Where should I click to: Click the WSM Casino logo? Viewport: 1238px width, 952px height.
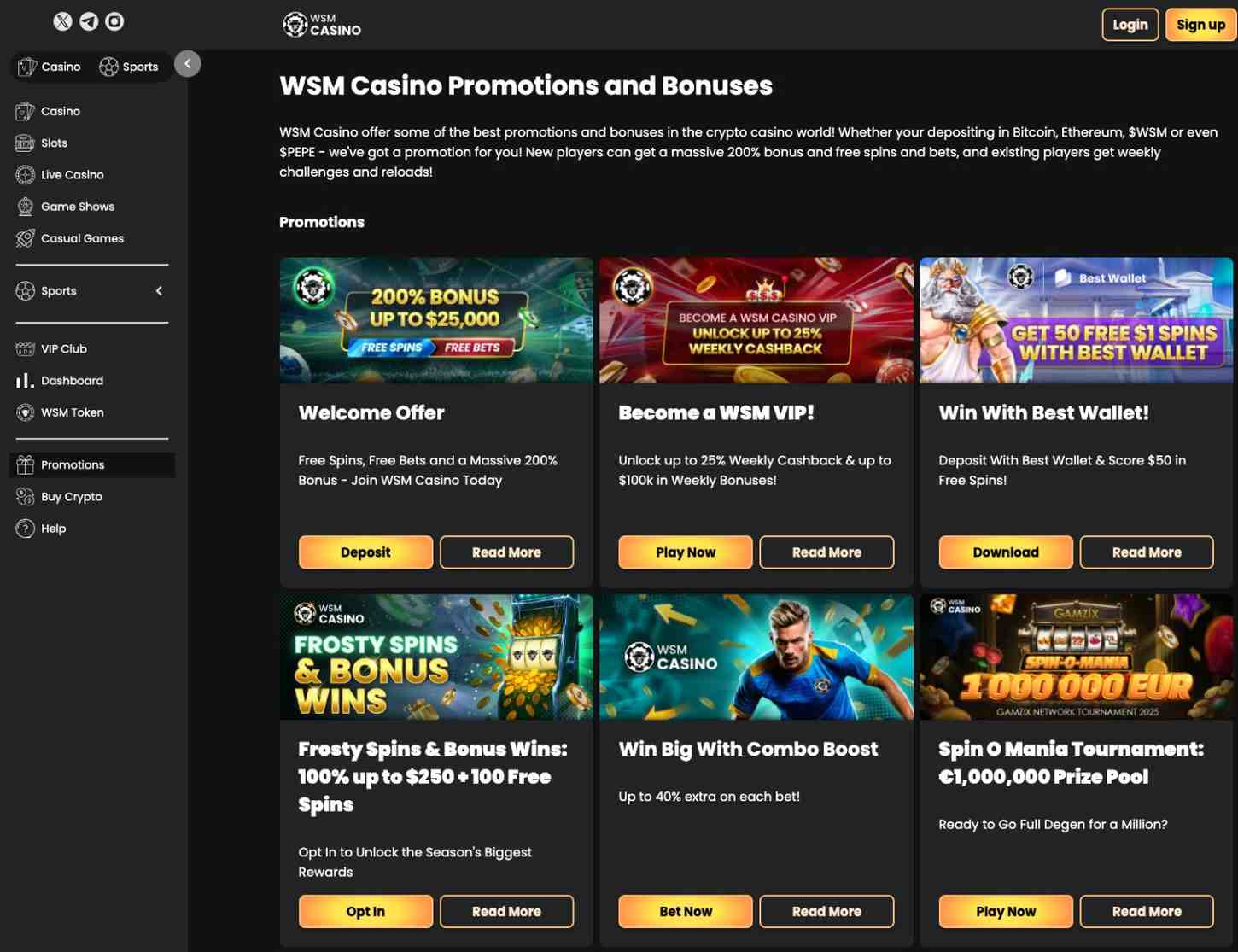pyautogui.click(x=322, y=25)
